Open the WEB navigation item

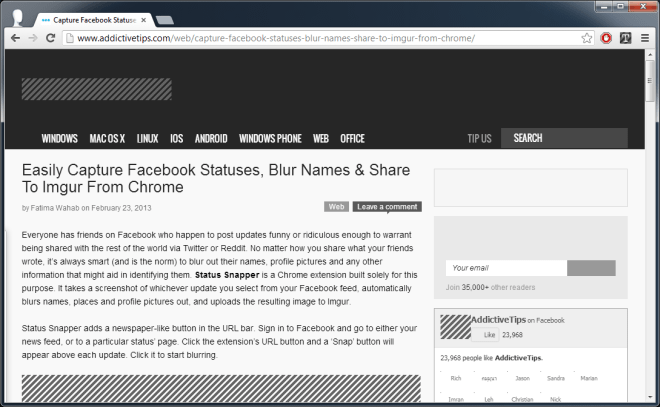(x=321, y=138)
